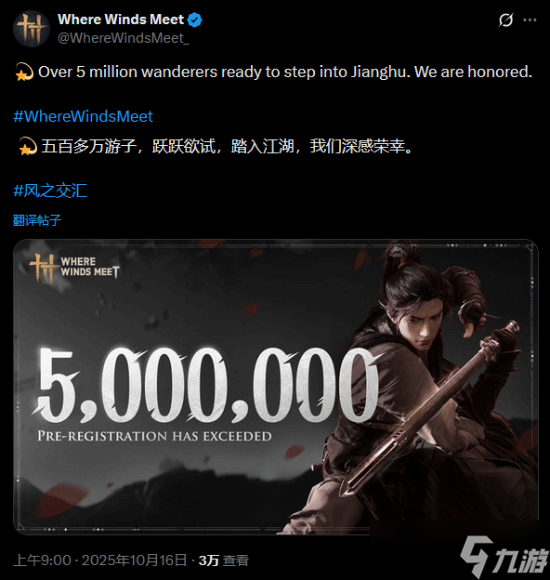Open the @WhereWindsMeet_ handle link
The width and height of the screenshot is (550, 580).
point(123,38)
